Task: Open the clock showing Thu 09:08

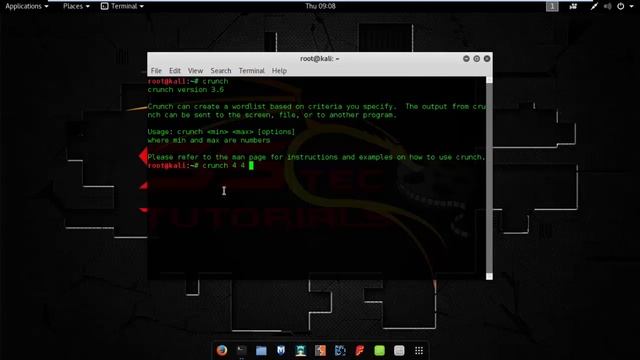Action: click(320, 6)
